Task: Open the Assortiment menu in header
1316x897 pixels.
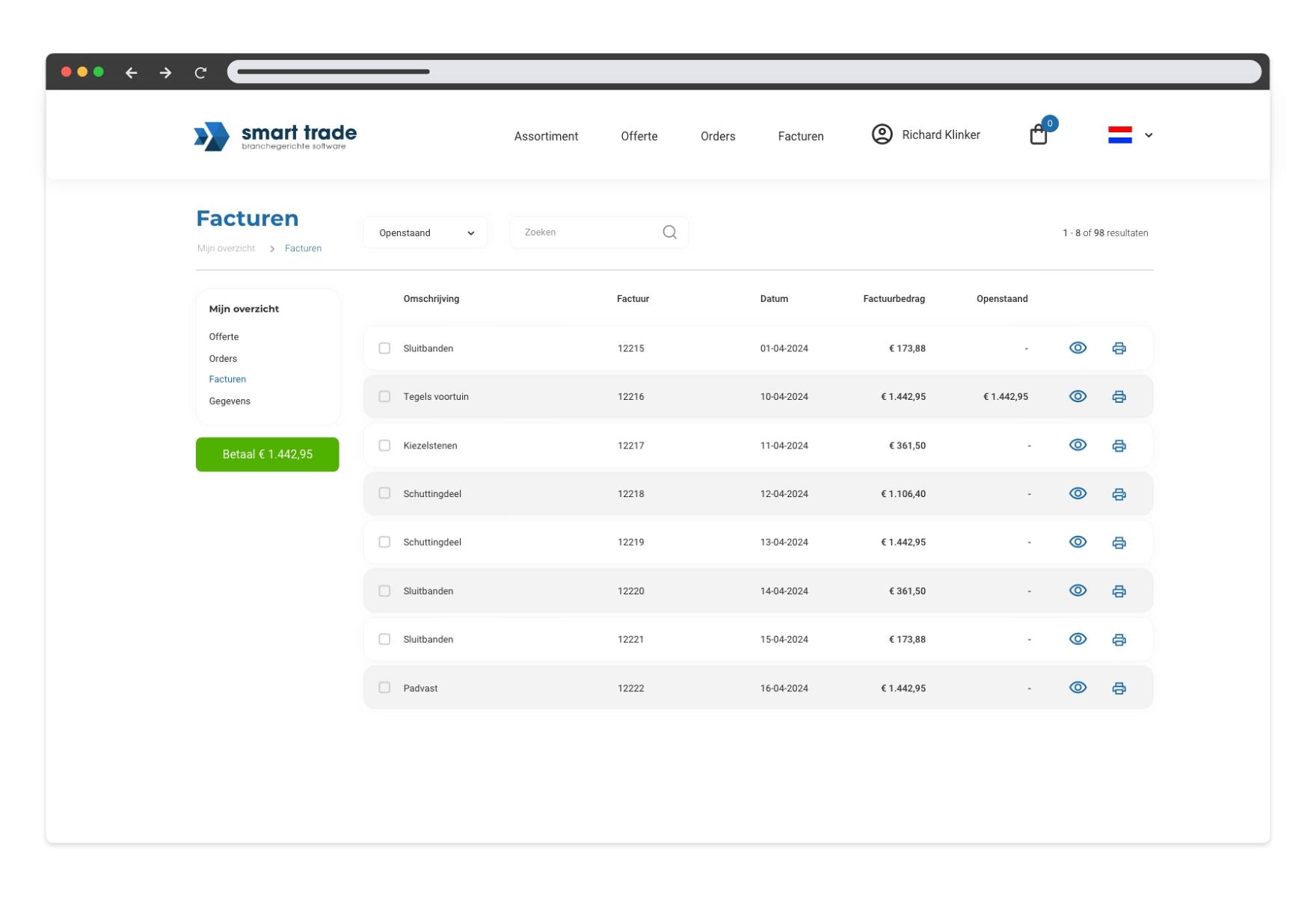Action: click(x=546, y=136)
